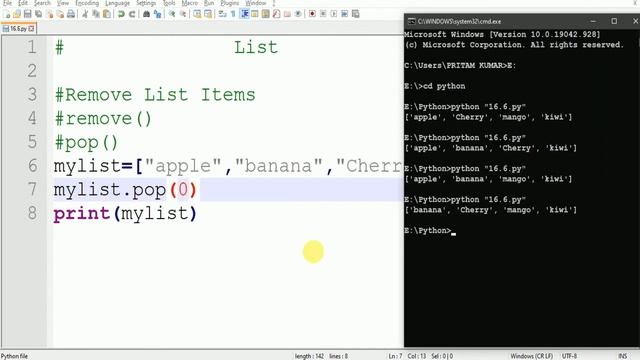This screenshot has width=640, height=360.
Task: Open the File menu
Action: pos(7,3)
